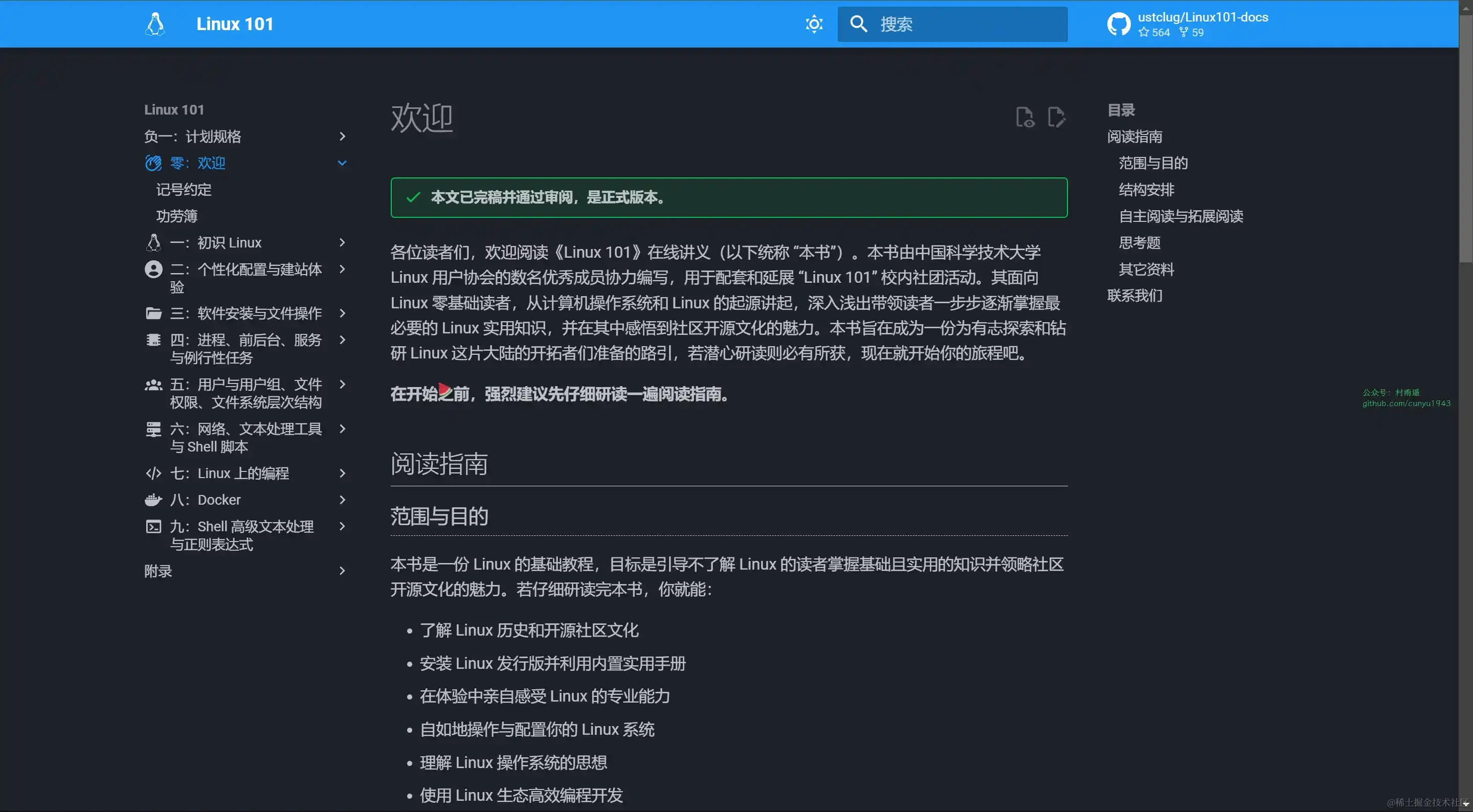Viewport: 1473px width, 812px height.
Task: Jump to 范围与目的 in the table of contents
Action: point(1153,164)
